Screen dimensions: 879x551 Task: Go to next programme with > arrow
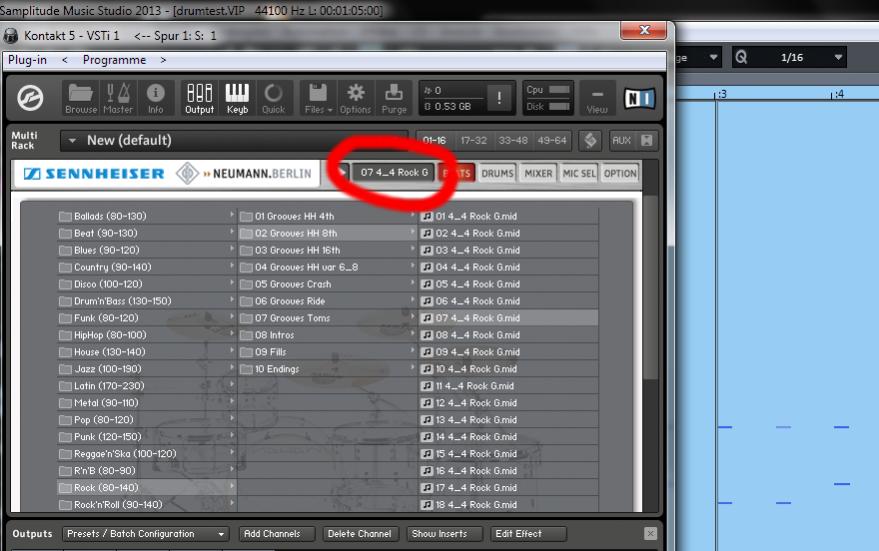163,60
